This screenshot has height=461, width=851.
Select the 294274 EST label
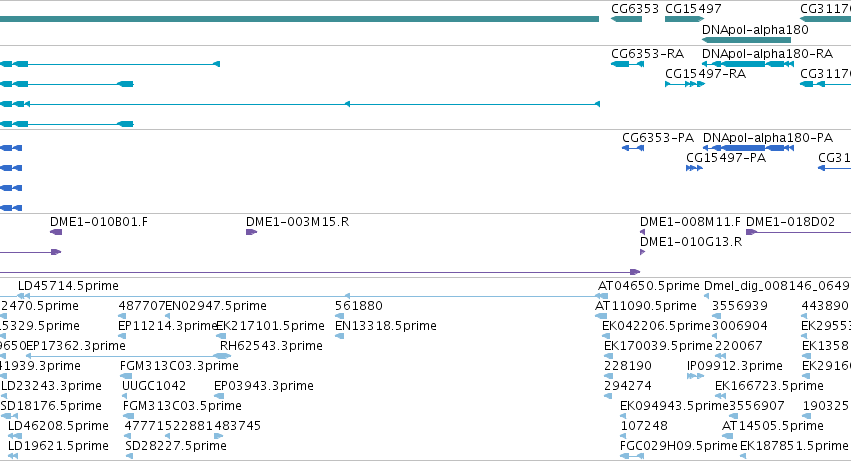(x=628, y=386)
